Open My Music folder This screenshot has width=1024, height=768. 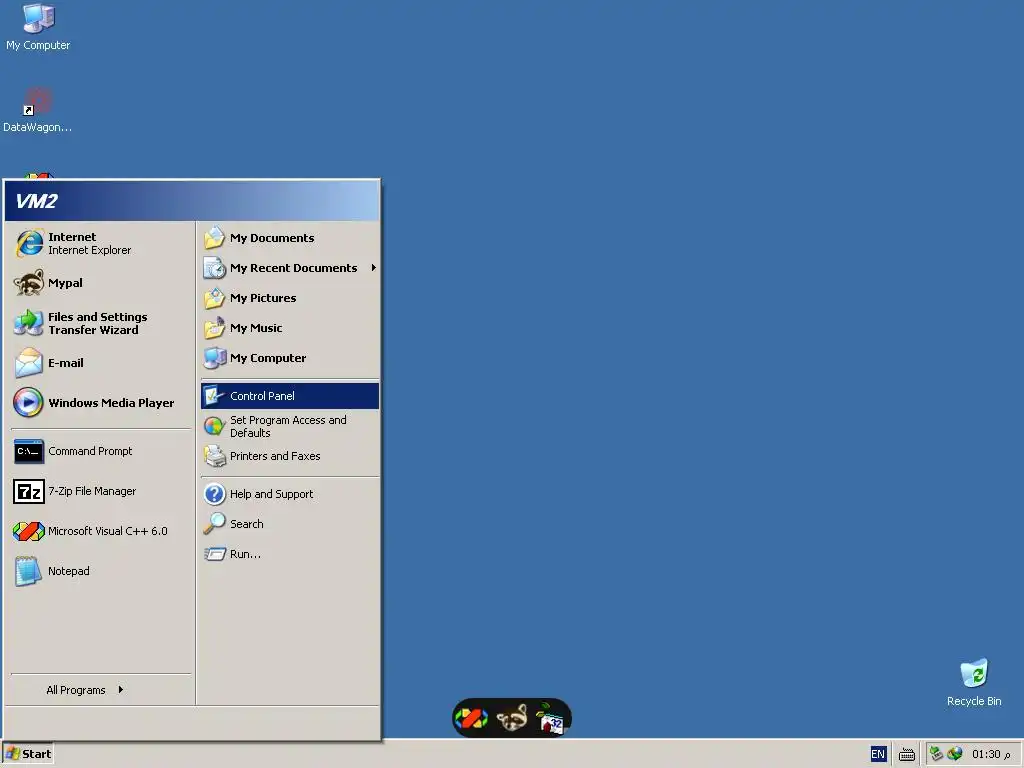point(290,328)
